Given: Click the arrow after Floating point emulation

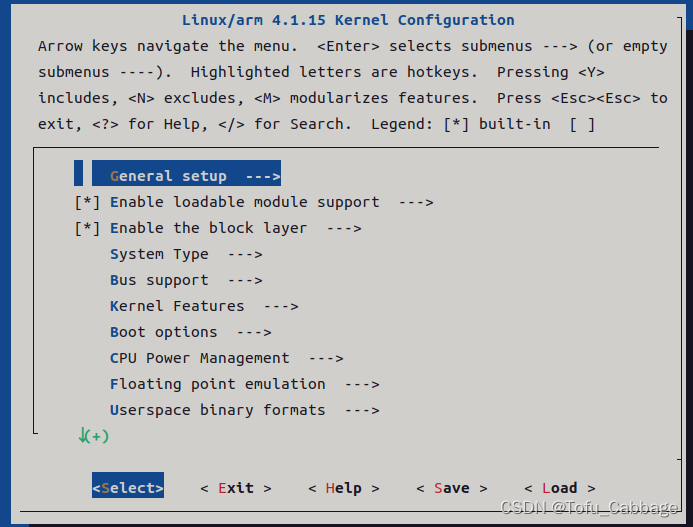Looking at the screenshot, I should coord(362,385).
